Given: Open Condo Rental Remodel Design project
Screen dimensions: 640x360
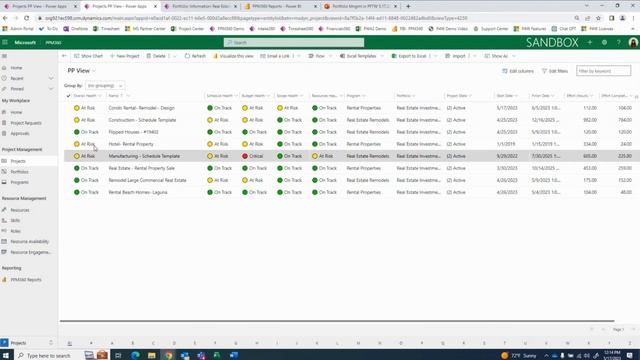Looking at the screenshot, I should 141,108.
